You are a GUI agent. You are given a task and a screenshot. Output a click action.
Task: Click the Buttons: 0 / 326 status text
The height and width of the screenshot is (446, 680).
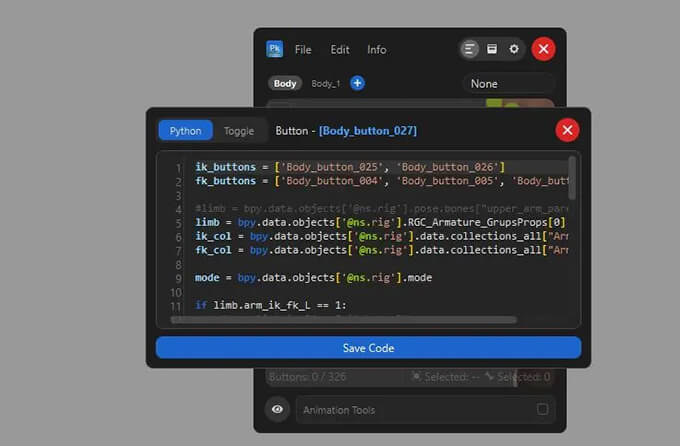click(x=307, y=377)
